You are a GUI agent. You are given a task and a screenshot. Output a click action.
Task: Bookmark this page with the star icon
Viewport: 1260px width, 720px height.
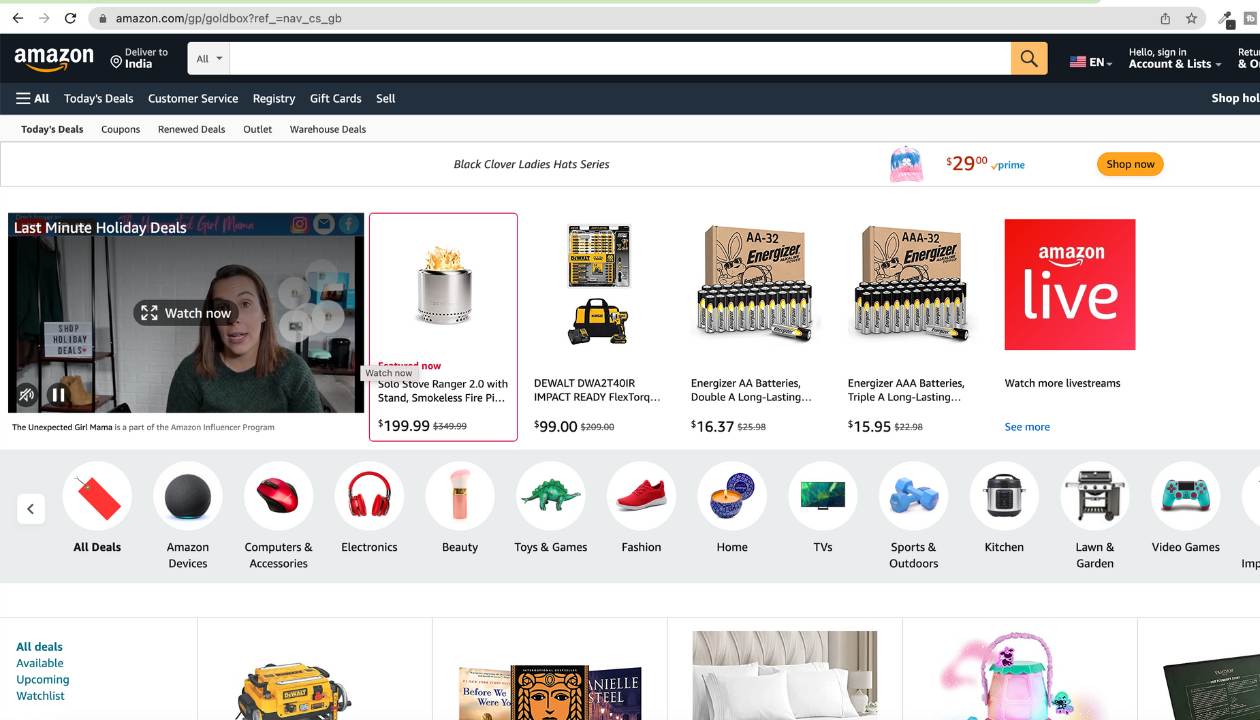click(x=1191, y=18)
